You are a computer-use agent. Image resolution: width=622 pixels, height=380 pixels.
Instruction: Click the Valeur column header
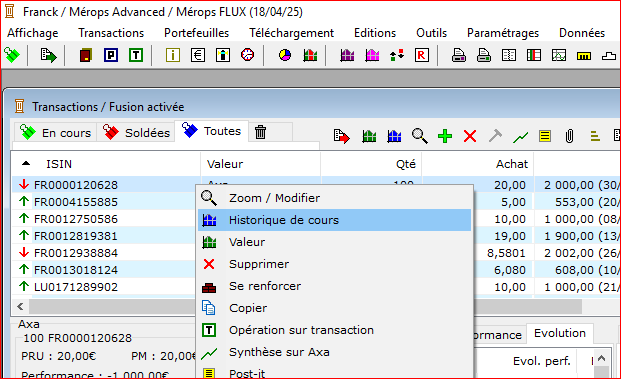[x=260, y=164]
